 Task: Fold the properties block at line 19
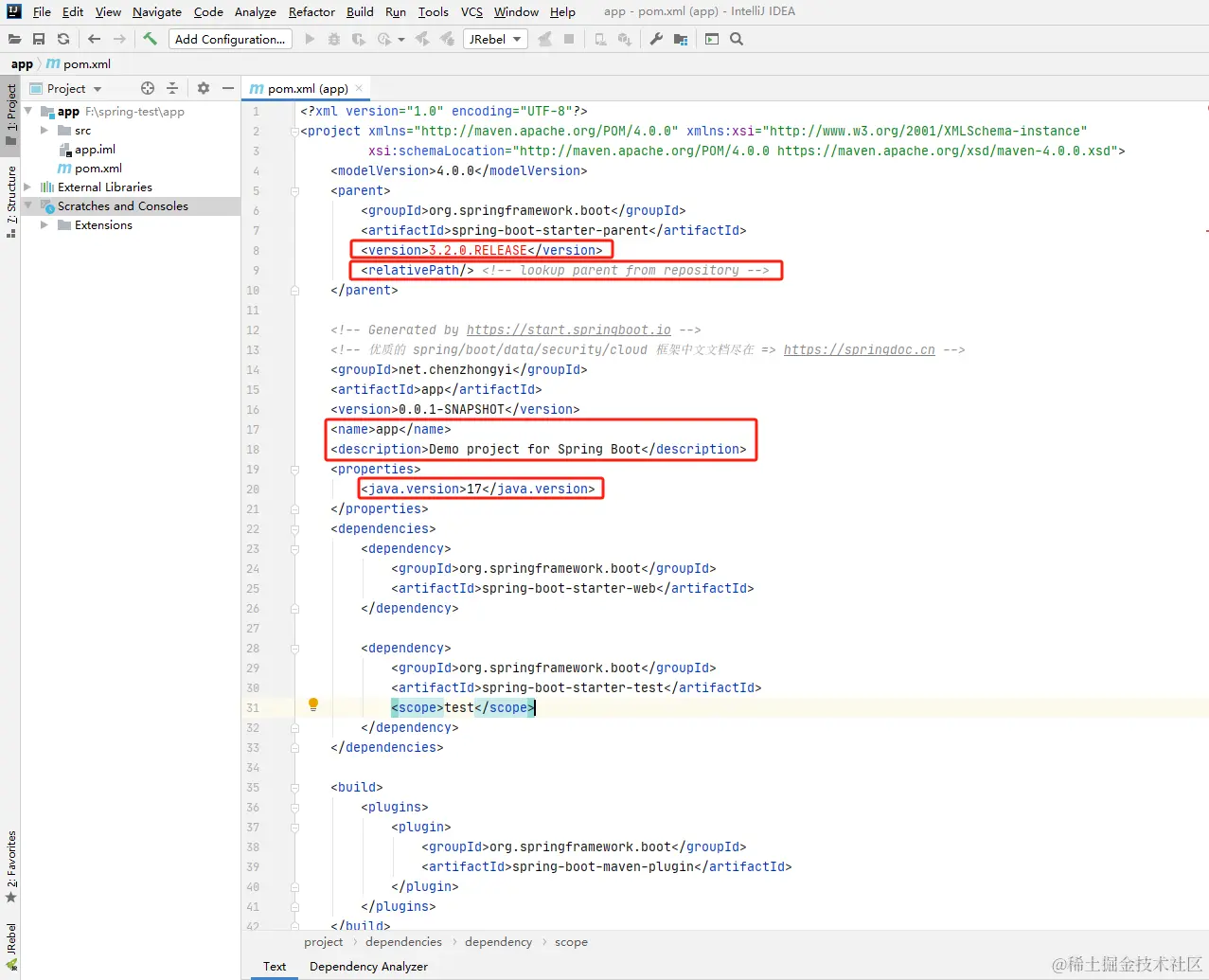point(294,470)
